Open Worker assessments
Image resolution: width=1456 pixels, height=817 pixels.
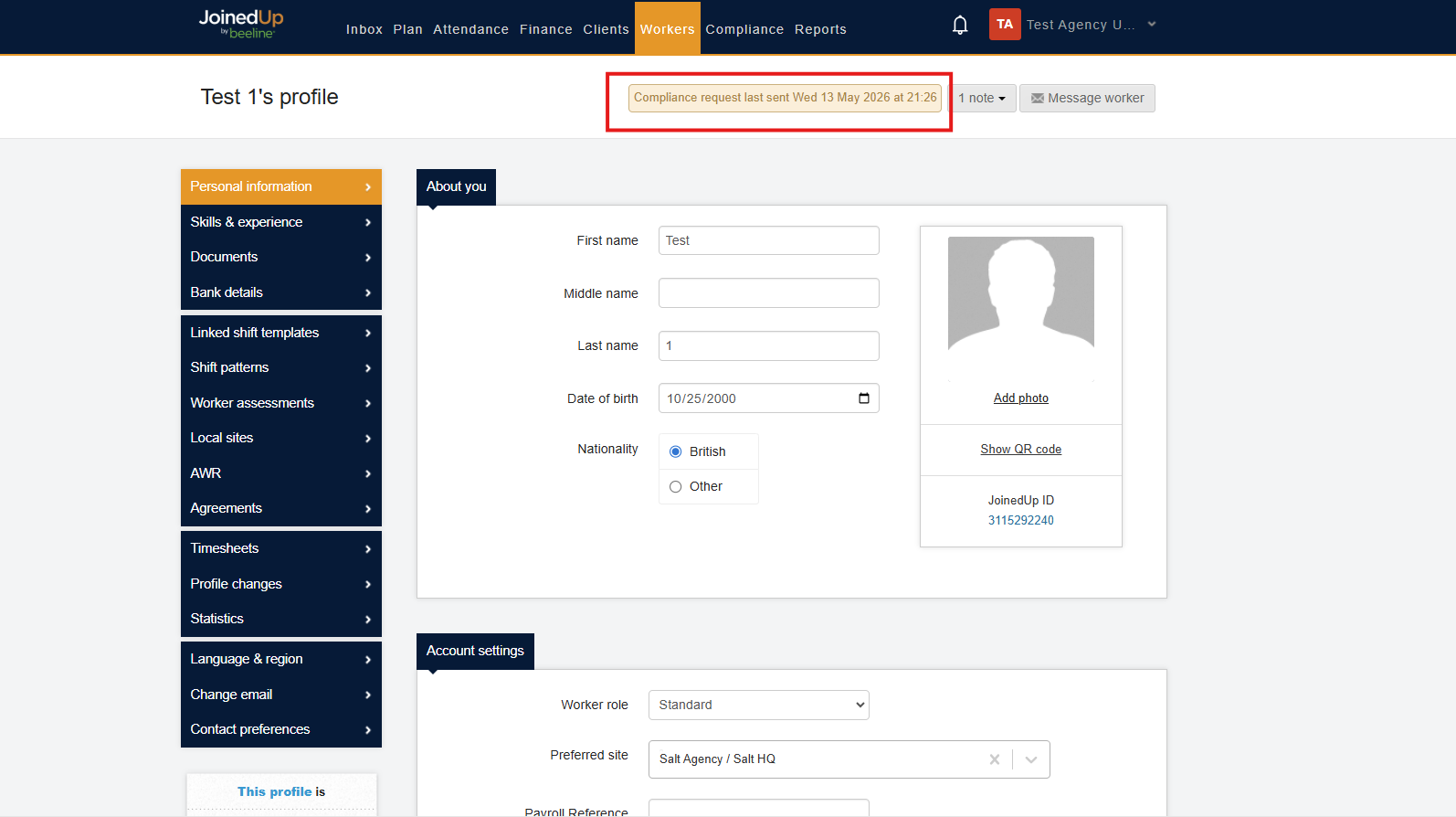(281, 403)
